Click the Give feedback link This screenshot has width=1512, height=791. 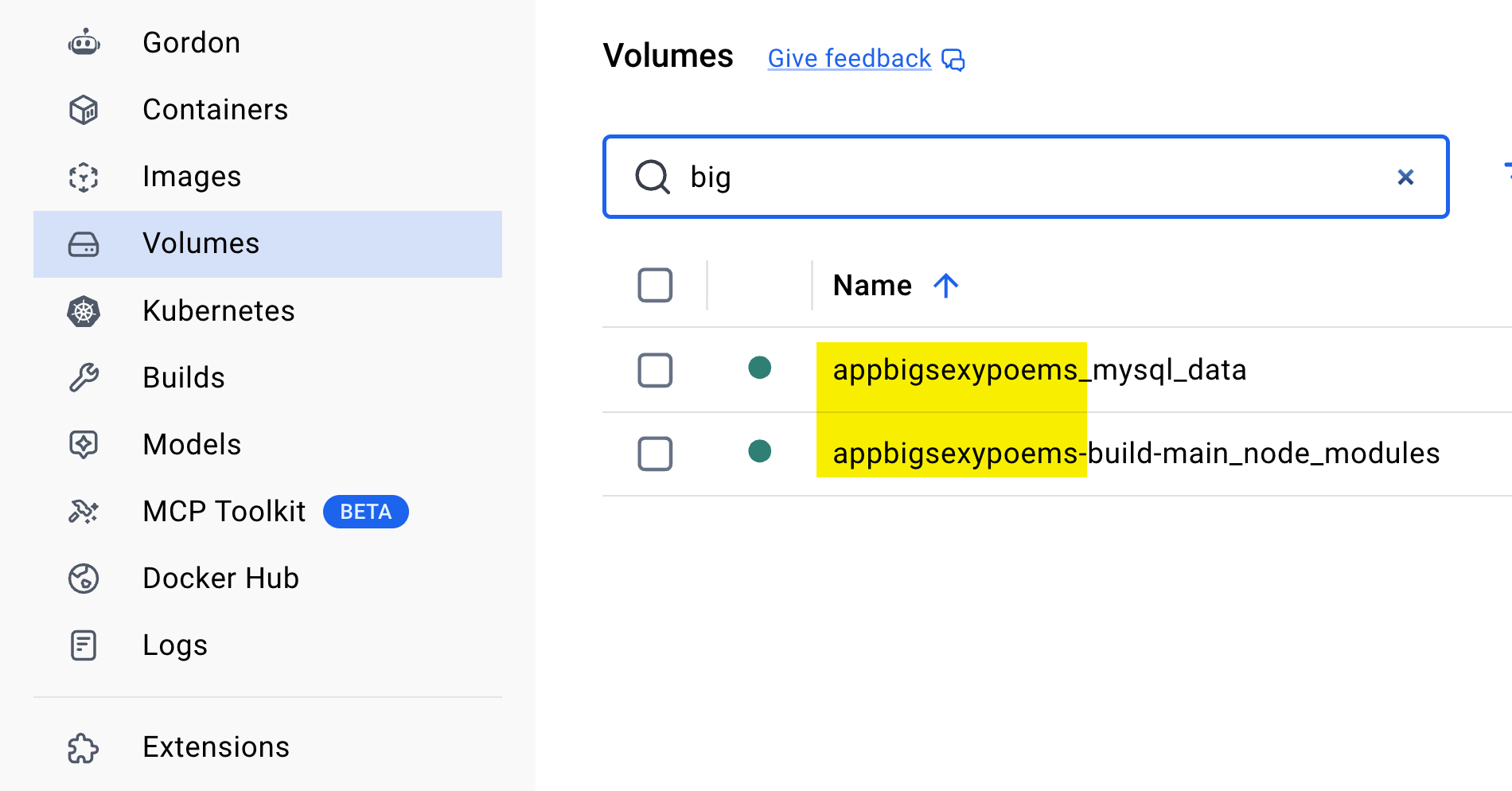tap(849, 59)
